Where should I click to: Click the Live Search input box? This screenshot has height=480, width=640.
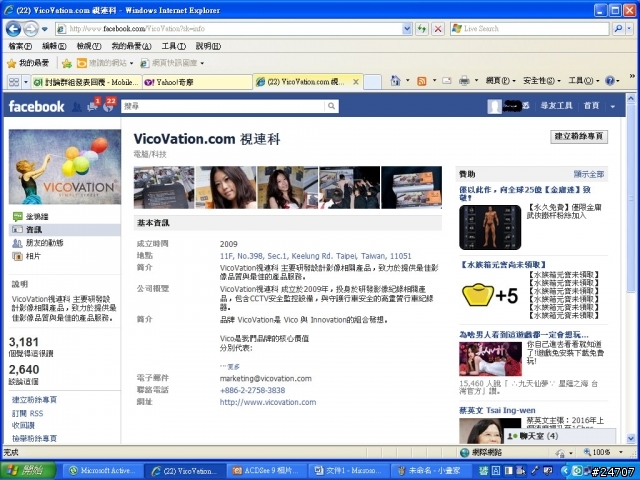pos(529,29)
